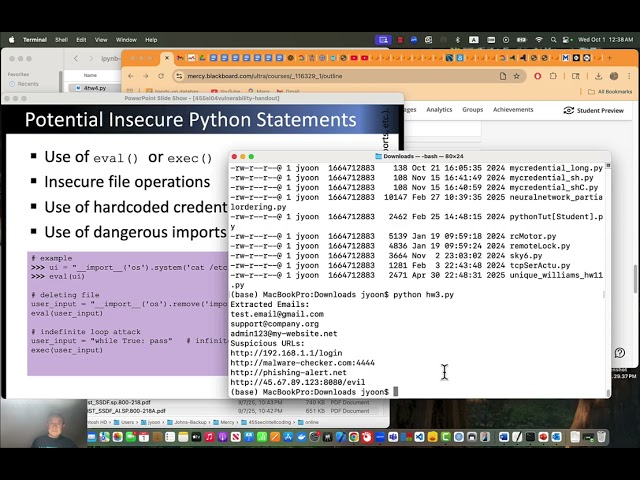Click the Wi-Fi status icon
Viewport: 640px width, 480px height.
pyautogui.click(x=539, y=40)
